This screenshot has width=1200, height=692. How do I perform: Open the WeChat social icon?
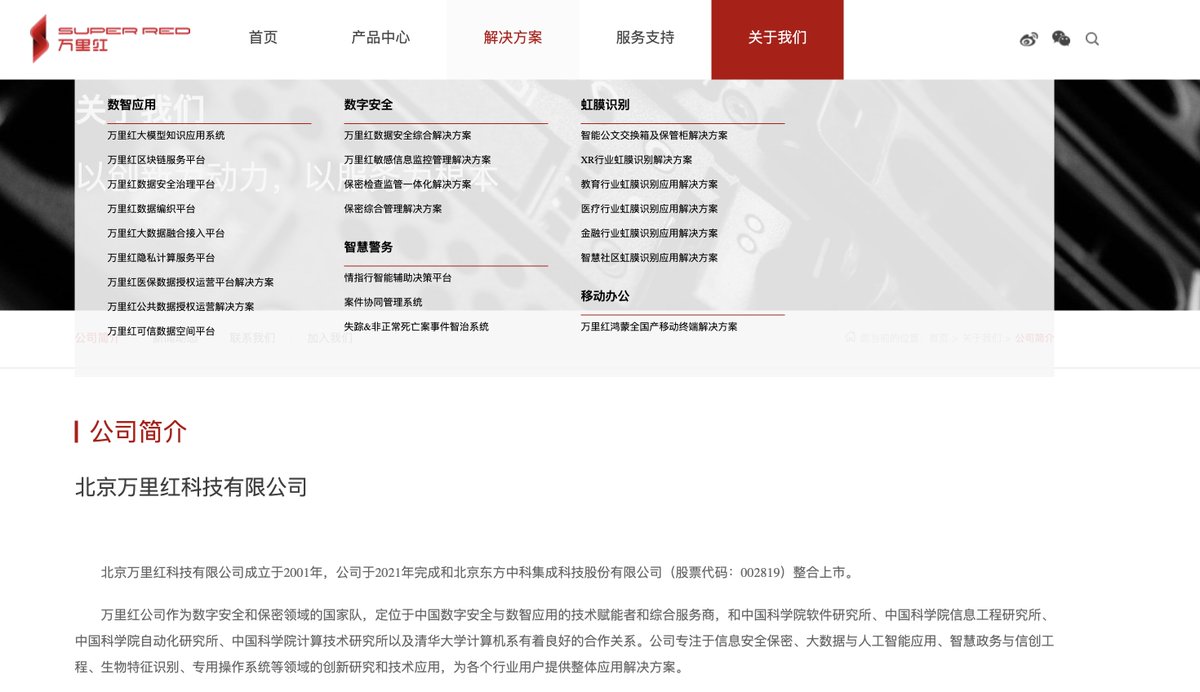click(x=1061, y=39)
